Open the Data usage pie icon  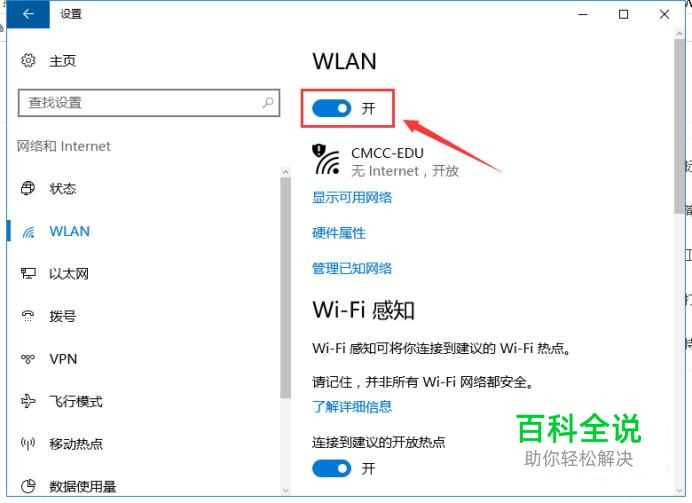point(28,486)
